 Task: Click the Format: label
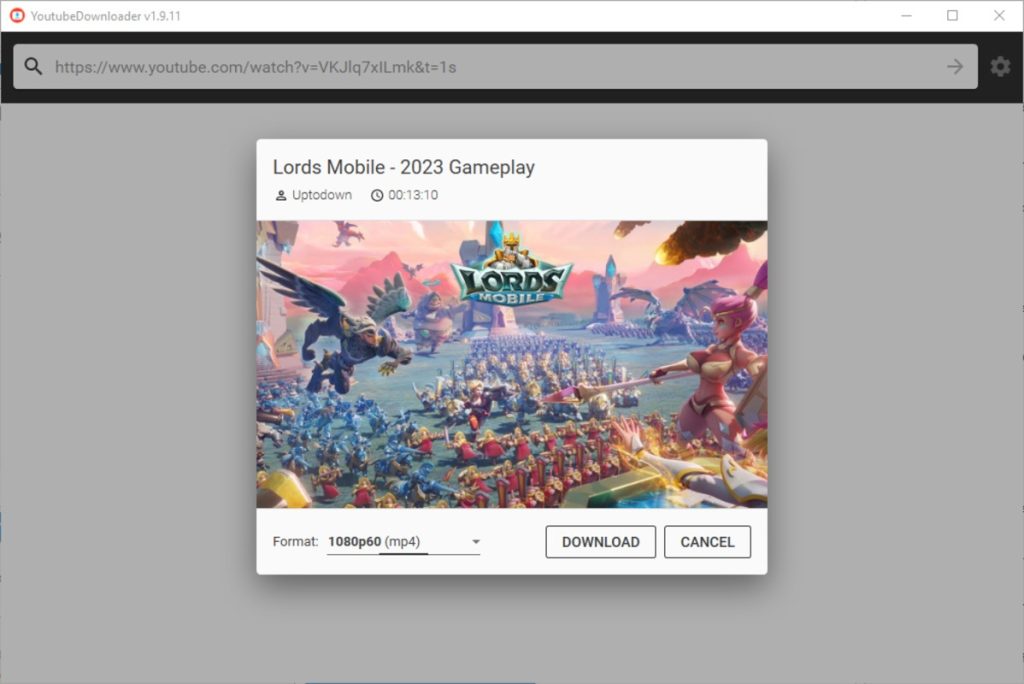[295, 542]
